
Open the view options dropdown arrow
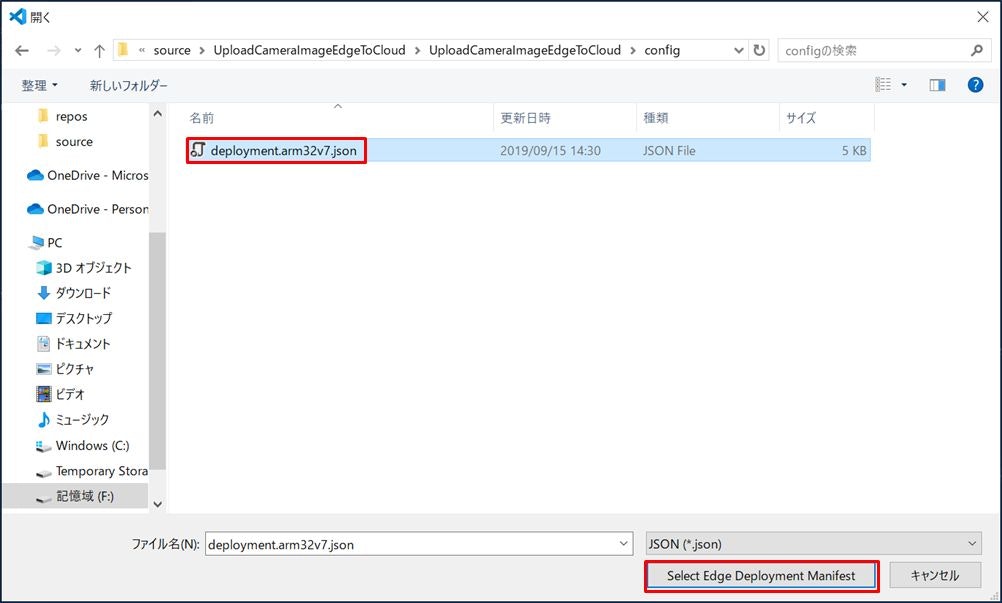[x=904, y=85]
